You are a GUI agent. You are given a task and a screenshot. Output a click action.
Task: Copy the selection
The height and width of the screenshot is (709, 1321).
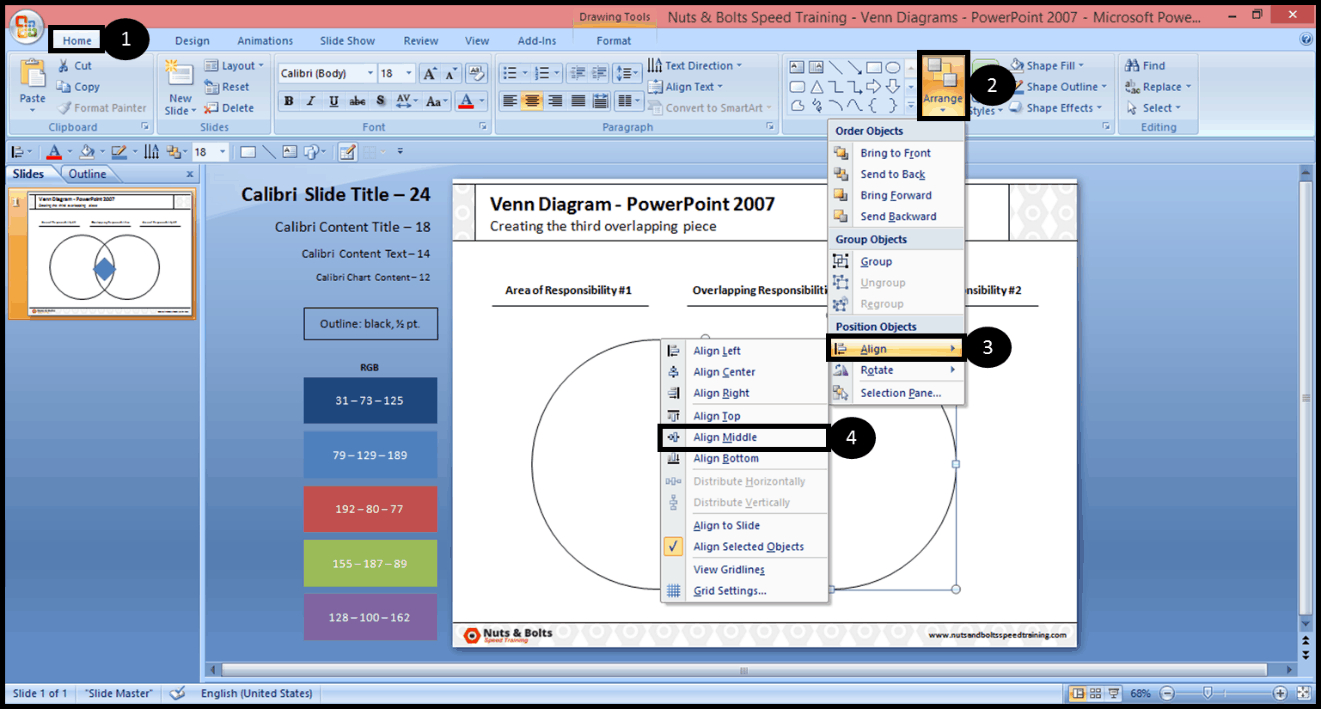tap(78, 87)
